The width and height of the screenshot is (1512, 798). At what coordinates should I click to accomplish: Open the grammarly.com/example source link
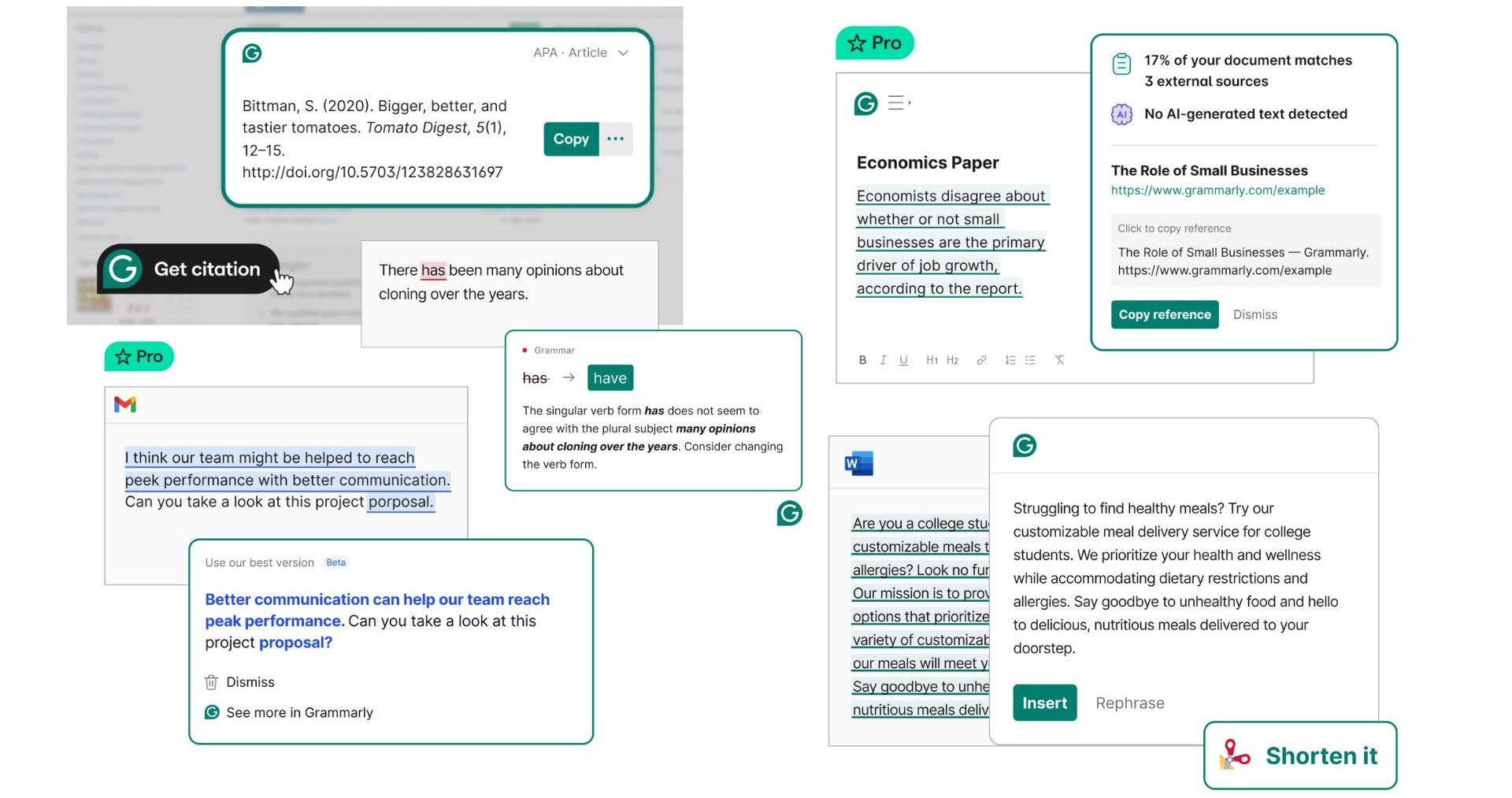click(x=1217, y=190)
